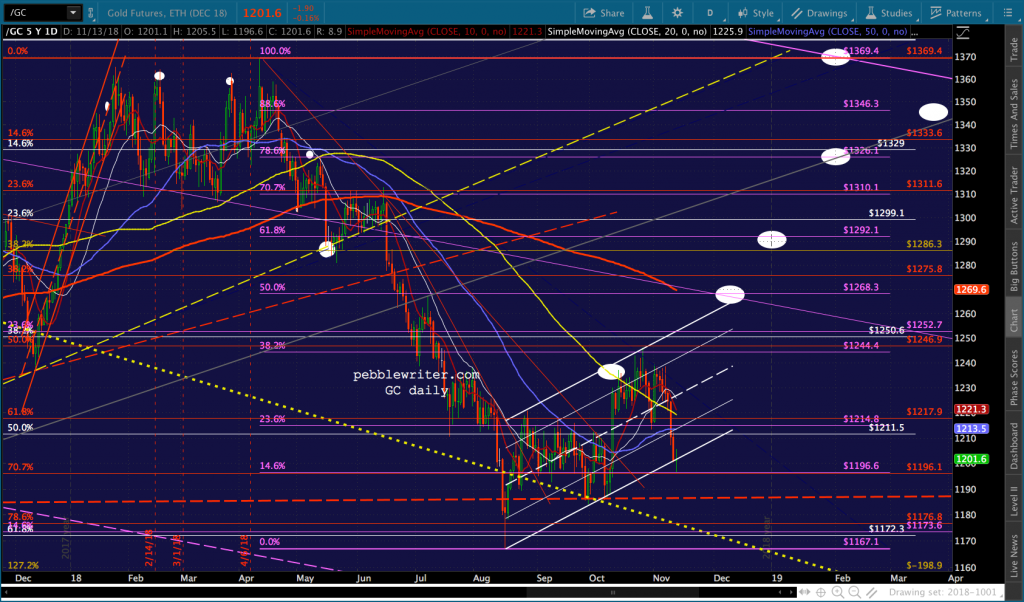Screen dimensions: 1024x602
Task: Click the zoom out magnifier icon
Action: [854, 592]
